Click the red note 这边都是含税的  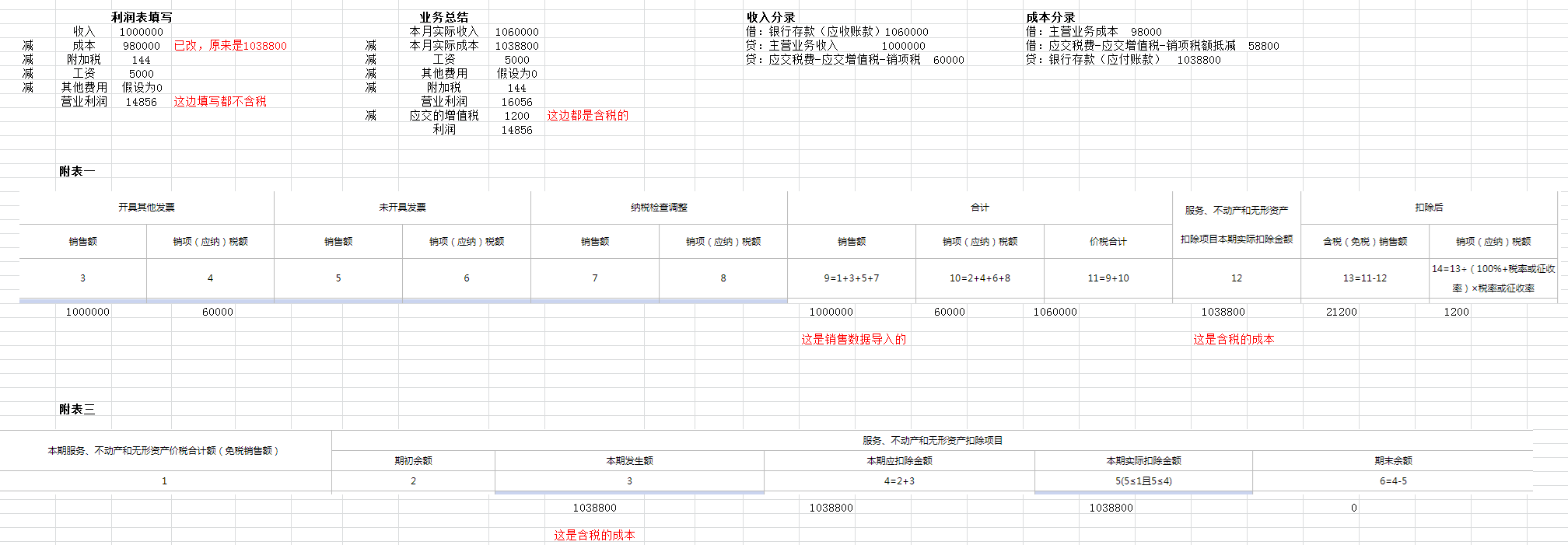(587, 116)
